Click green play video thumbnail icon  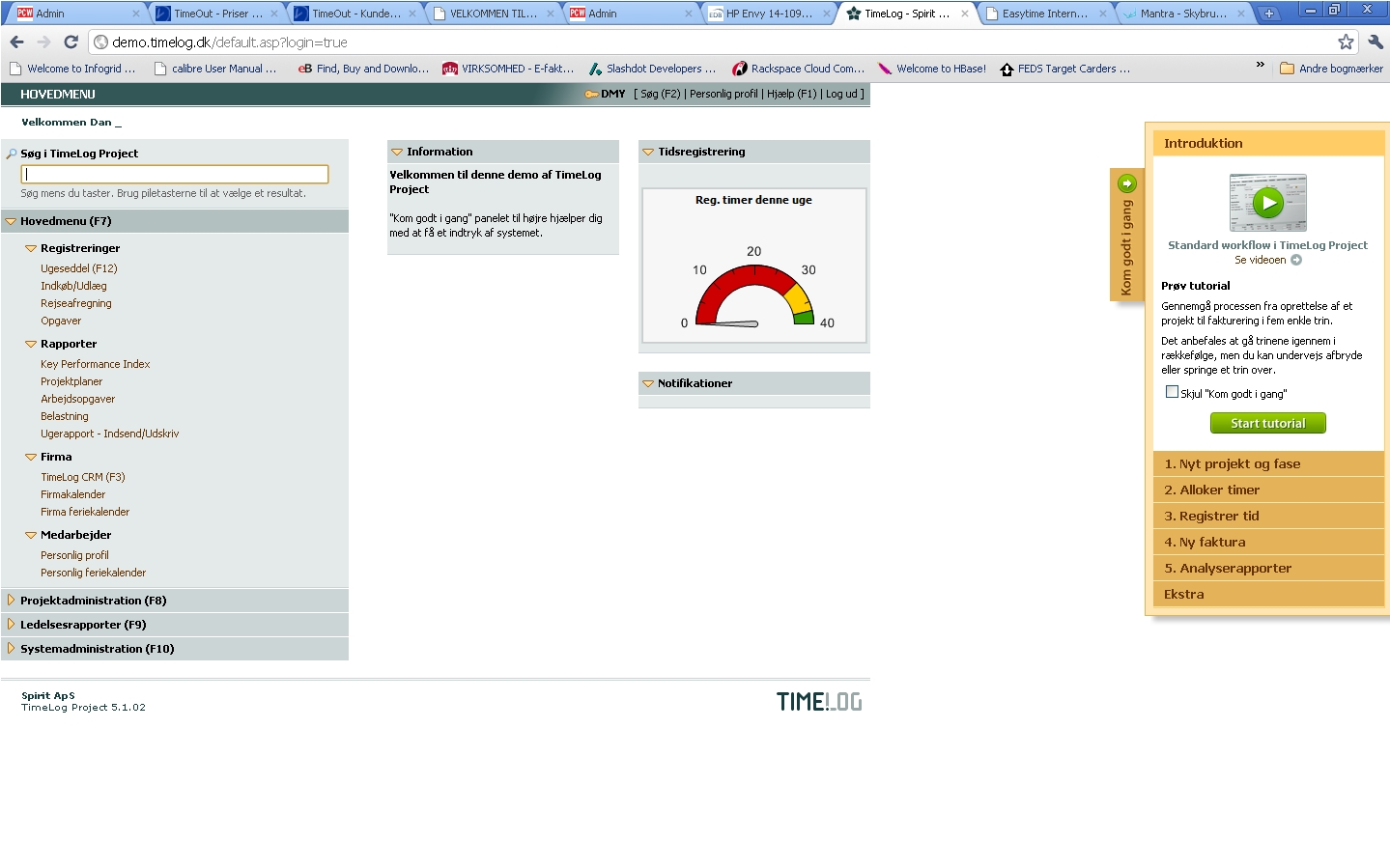1267,203
